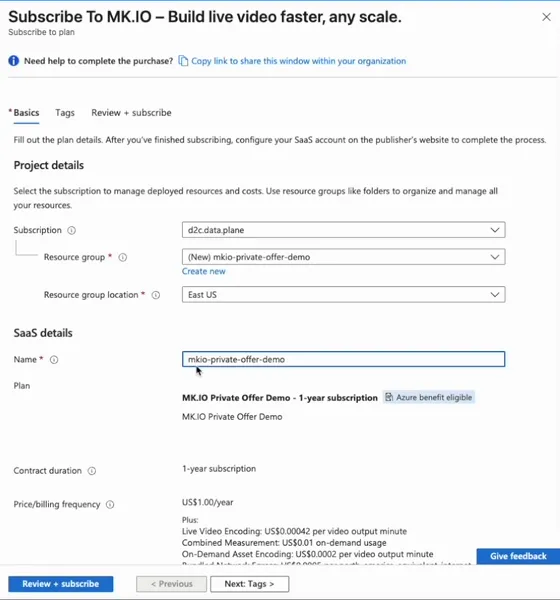This screenshot has height=600, width=560.
Task: Click the blue info icon beside purchase help
Action: [14, 61]
